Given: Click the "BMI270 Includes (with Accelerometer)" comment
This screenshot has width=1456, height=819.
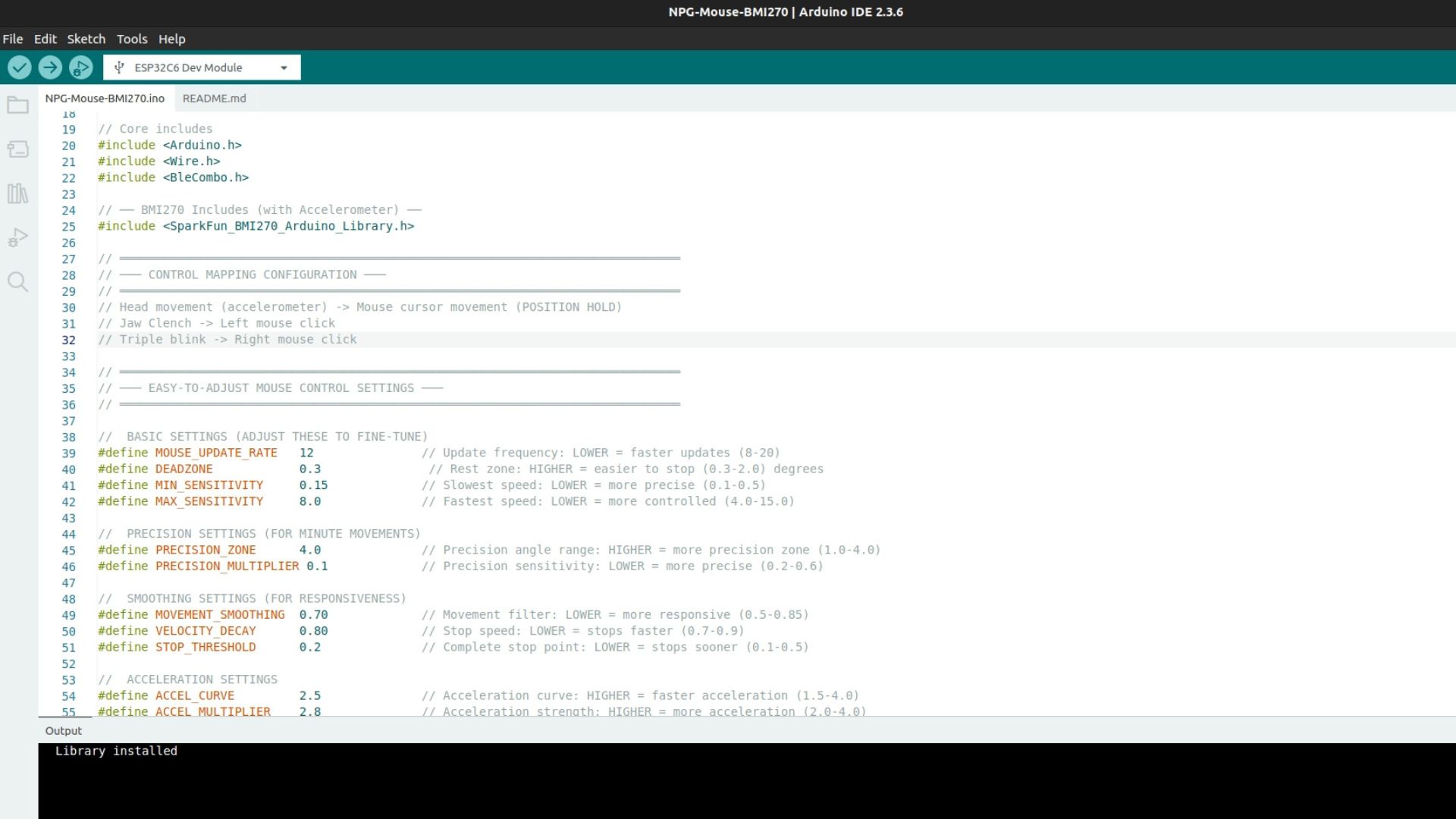Looking at the screenshot, I should click(260, 210).
